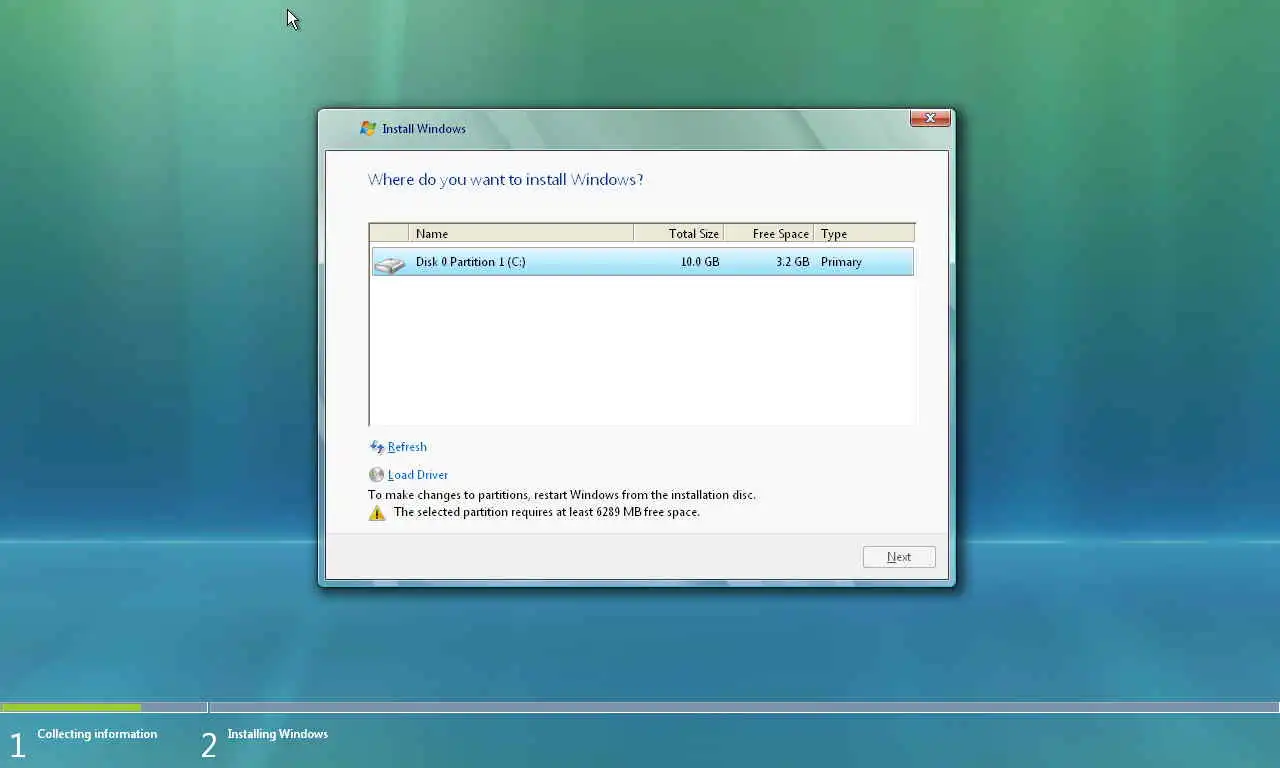Click the 3.2 GB free space value
The width and height of the screenshot is (1280, 768).
(793, 262)
